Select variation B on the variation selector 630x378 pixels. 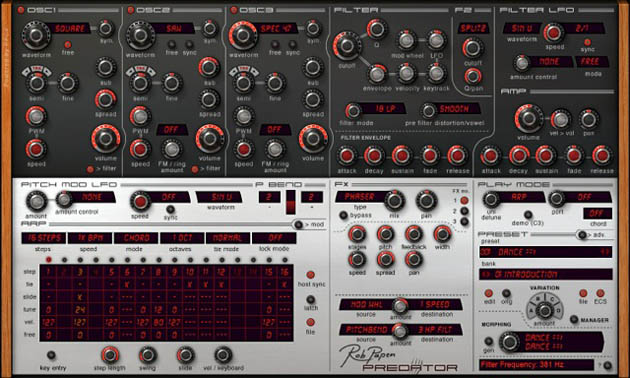538,298
